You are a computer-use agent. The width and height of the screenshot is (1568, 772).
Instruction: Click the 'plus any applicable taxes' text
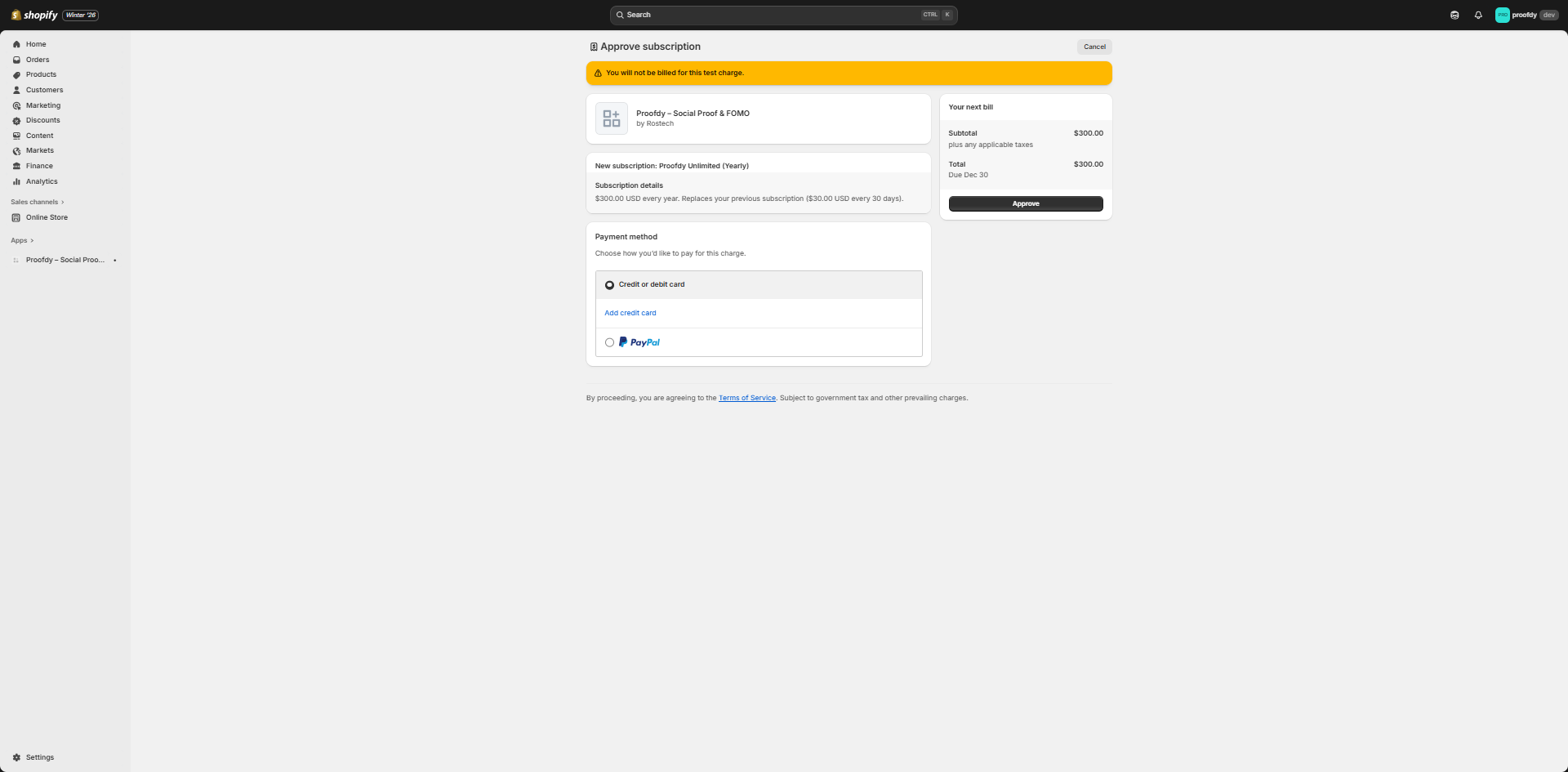[x=991, y=145]
